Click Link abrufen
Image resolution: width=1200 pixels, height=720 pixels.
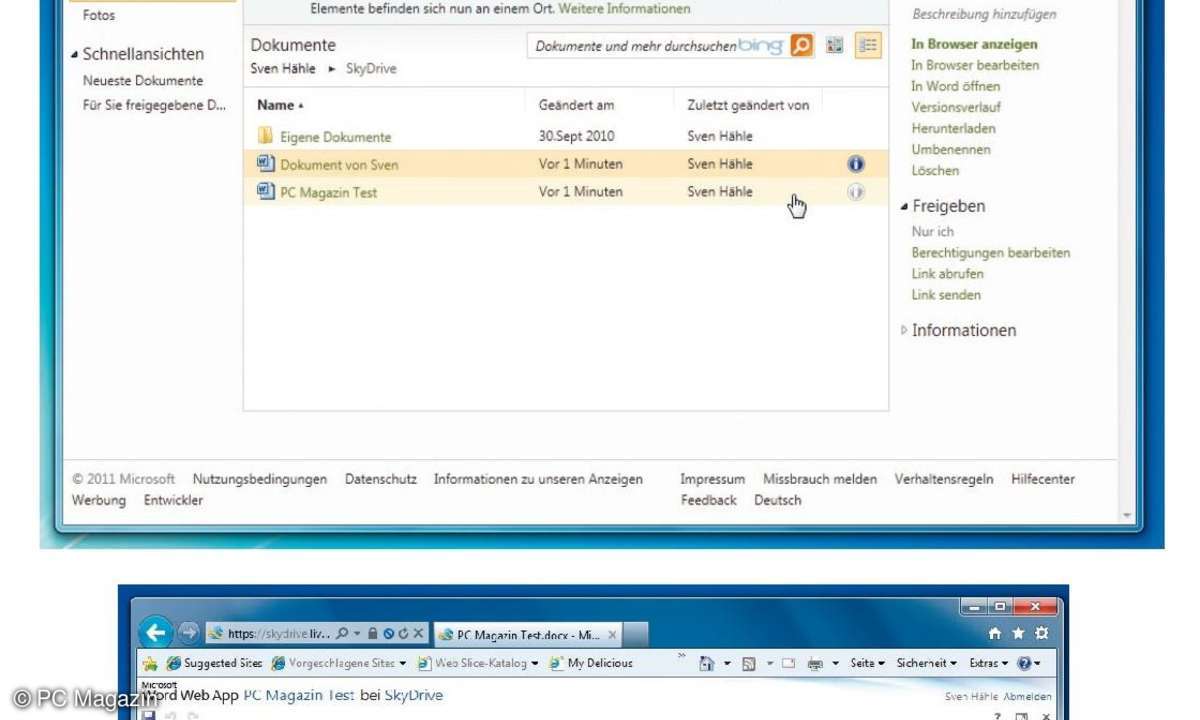(947, 274)
